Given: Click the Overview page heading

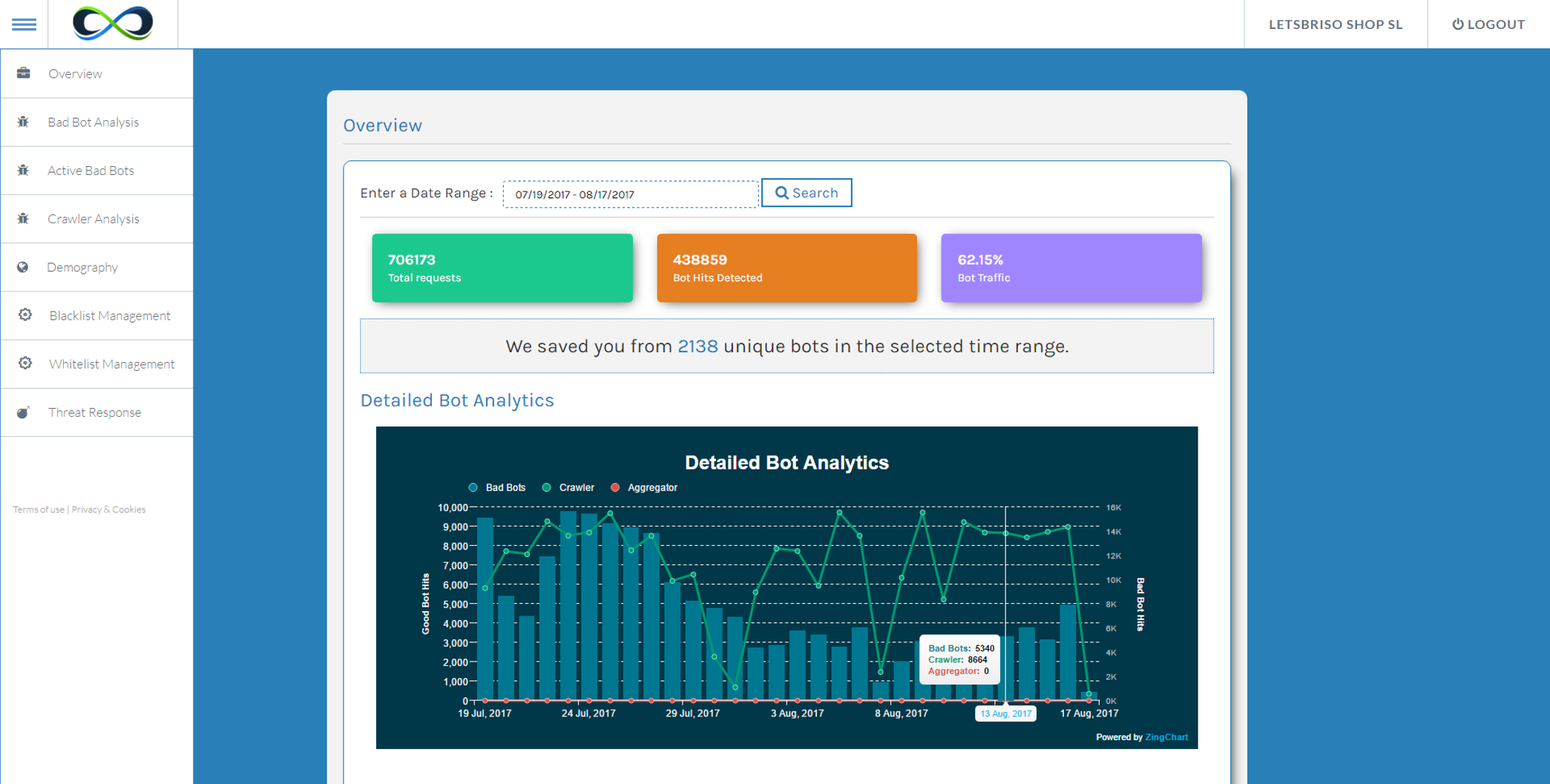Looking at the screenshot, I should pos(382,125).
